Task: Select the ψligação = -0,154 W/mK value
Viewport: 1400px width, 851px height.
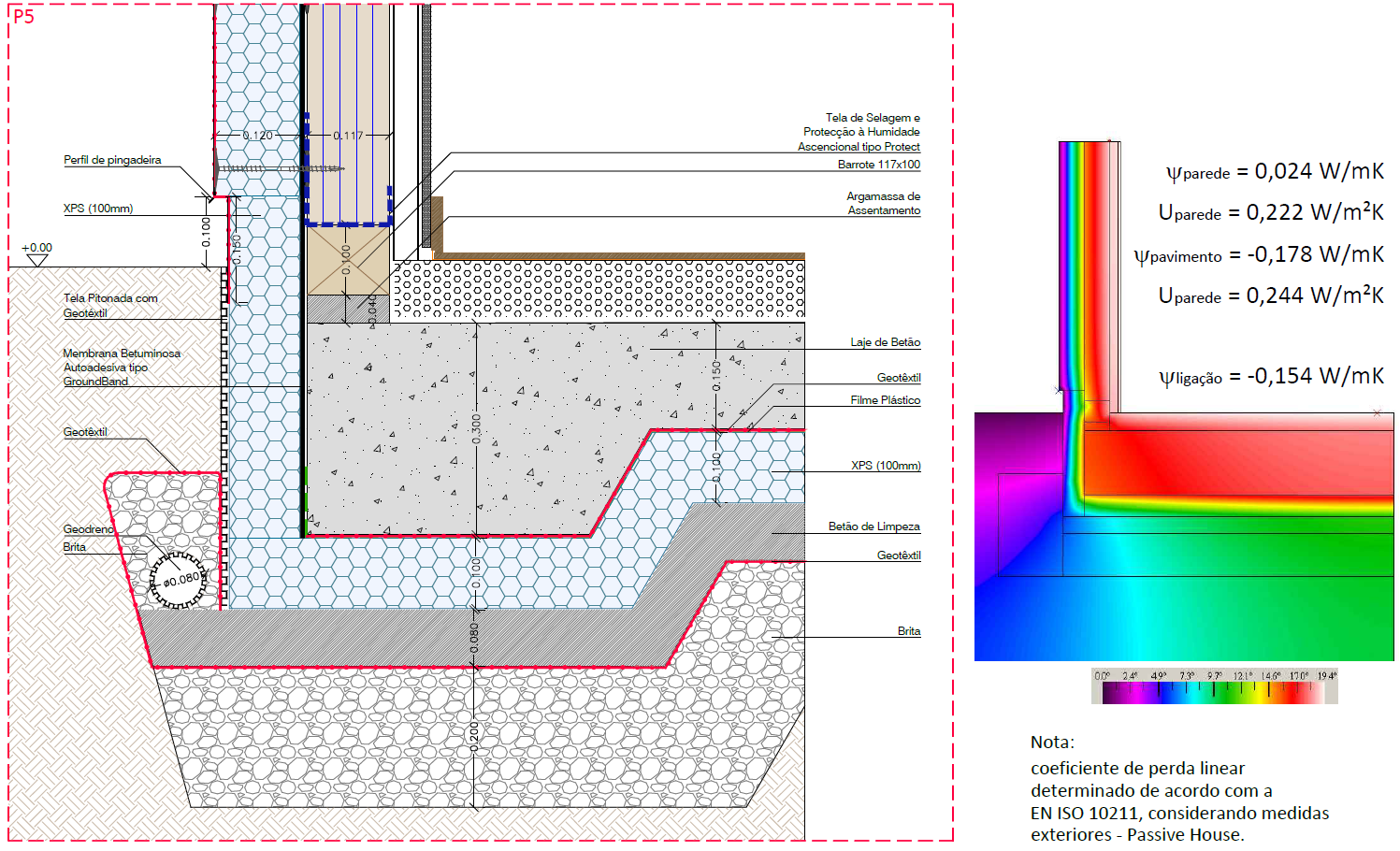Action: tap(1271, 376)
